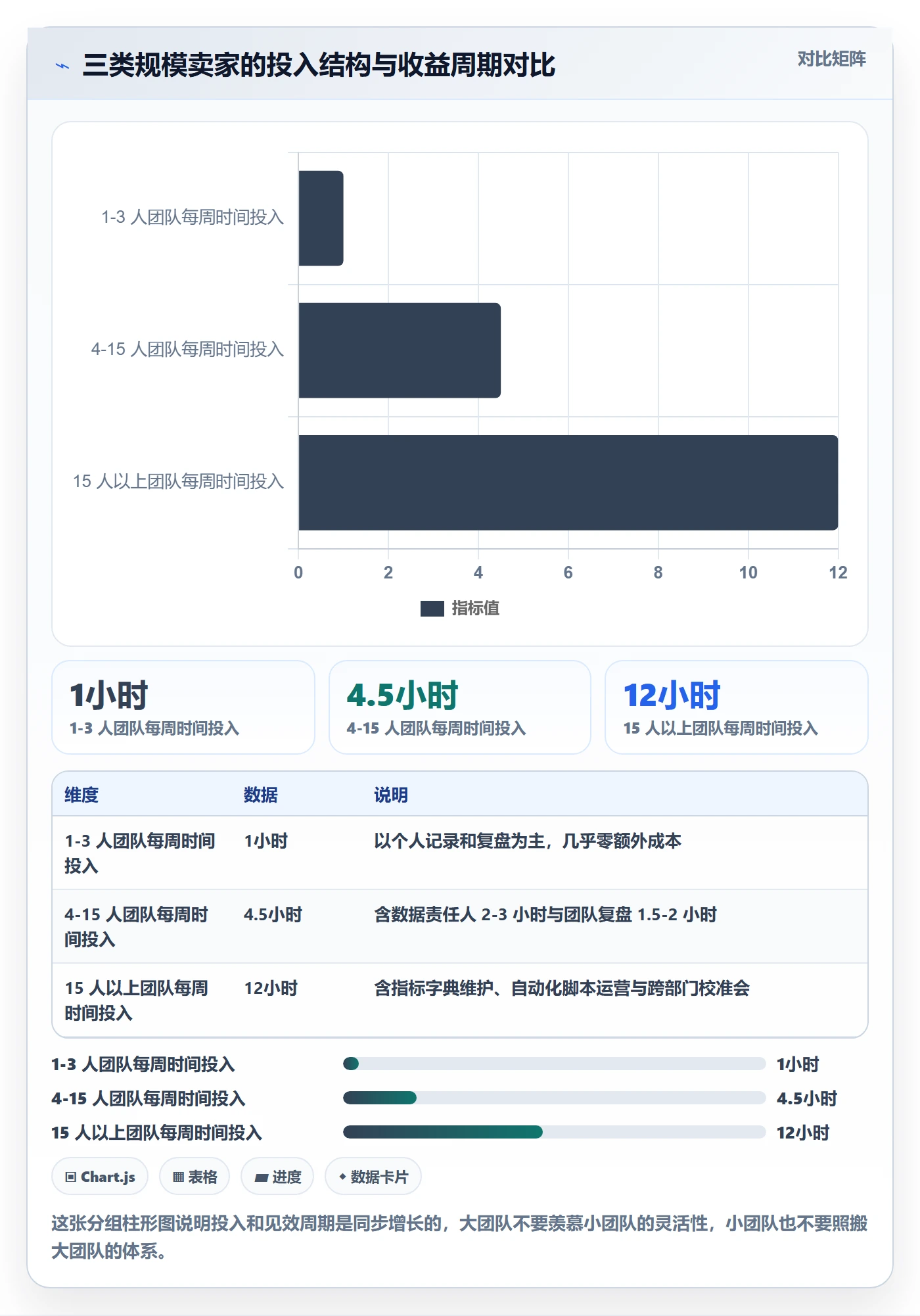
Task: Click the 数据卡片 tag label
Action: [379, 1177]
